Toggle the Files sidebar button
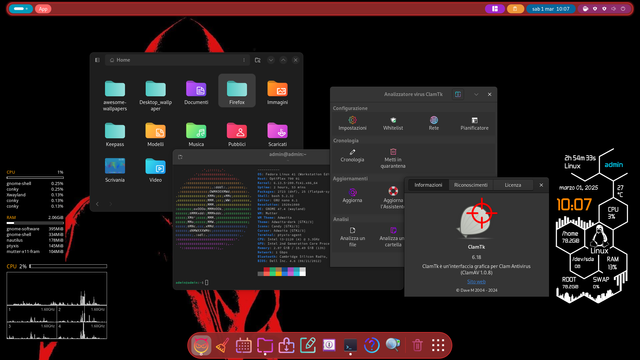 point(97,60)
